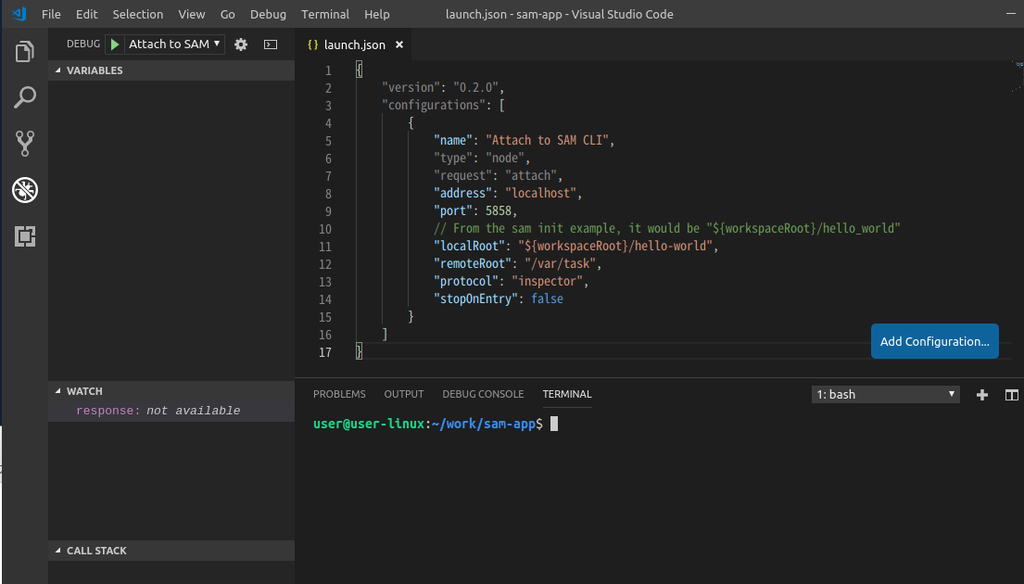Open the 1: bash terminal selector dropdown
This screenshot has height=584, width=1024.
click(886, 395)
